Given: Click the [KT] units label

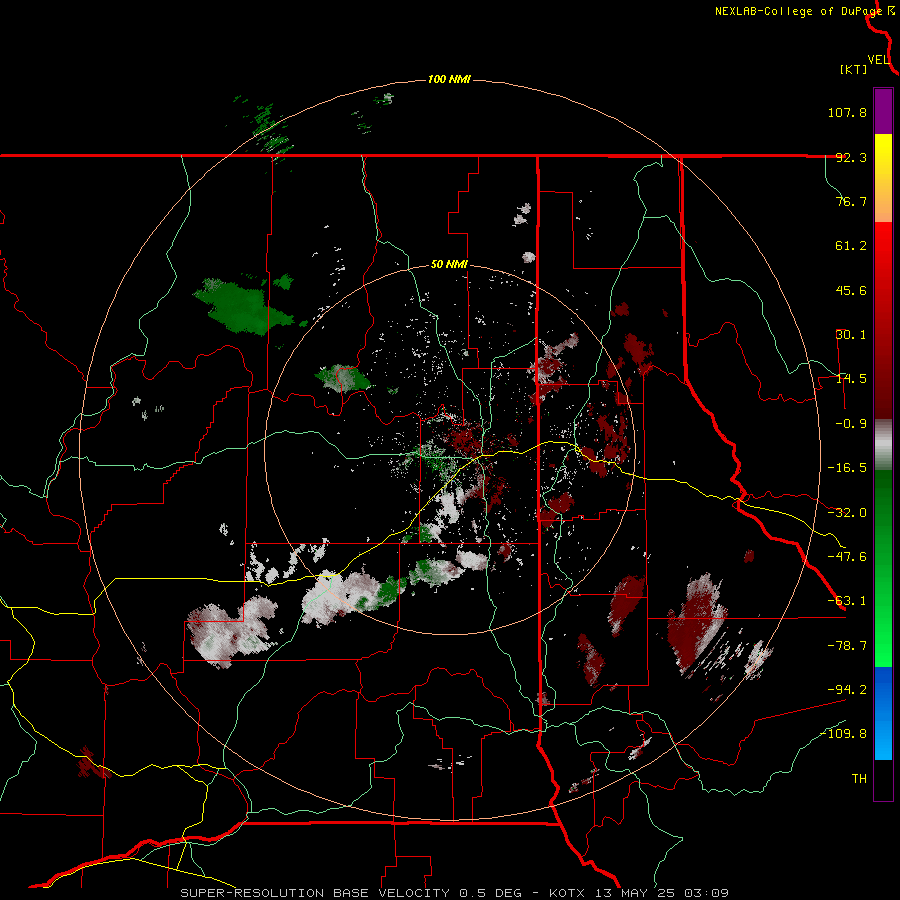Looking at the screenshot, I should (854, 69).
